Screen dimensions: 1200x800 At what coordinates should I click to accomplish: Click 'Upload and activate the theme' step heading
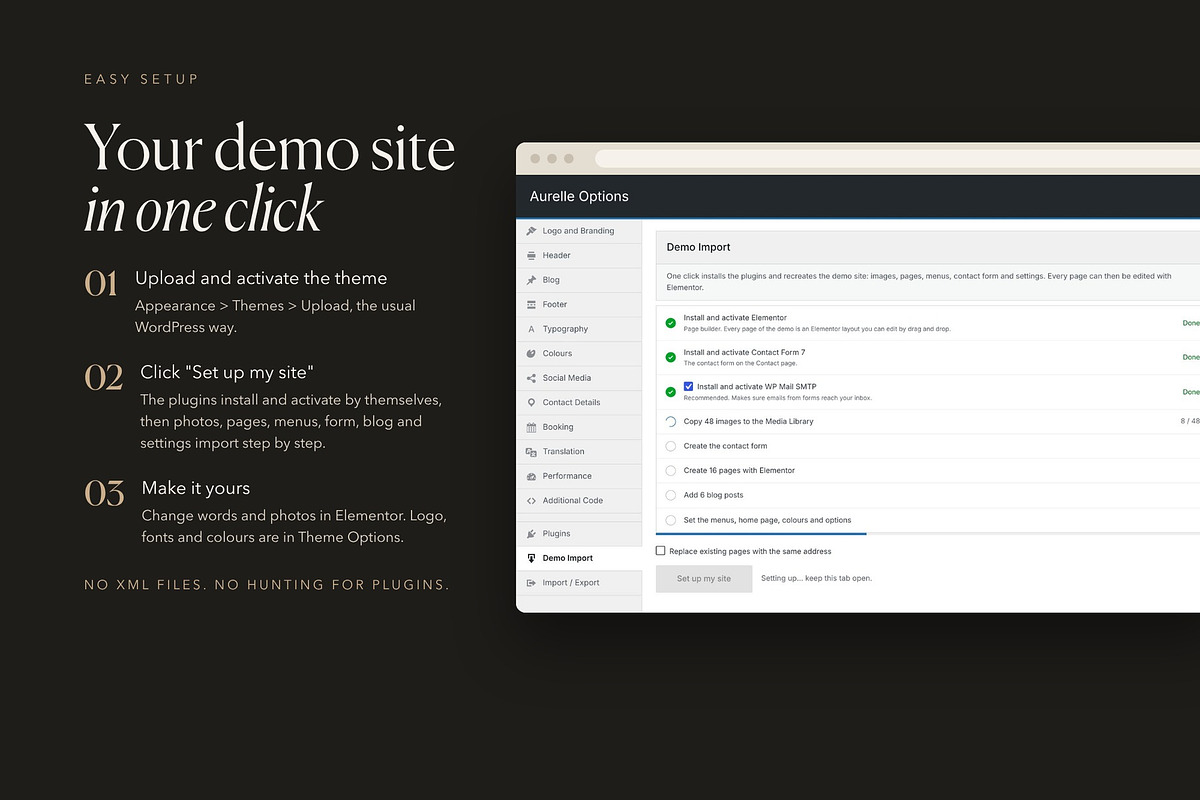[x=261, y=278]
